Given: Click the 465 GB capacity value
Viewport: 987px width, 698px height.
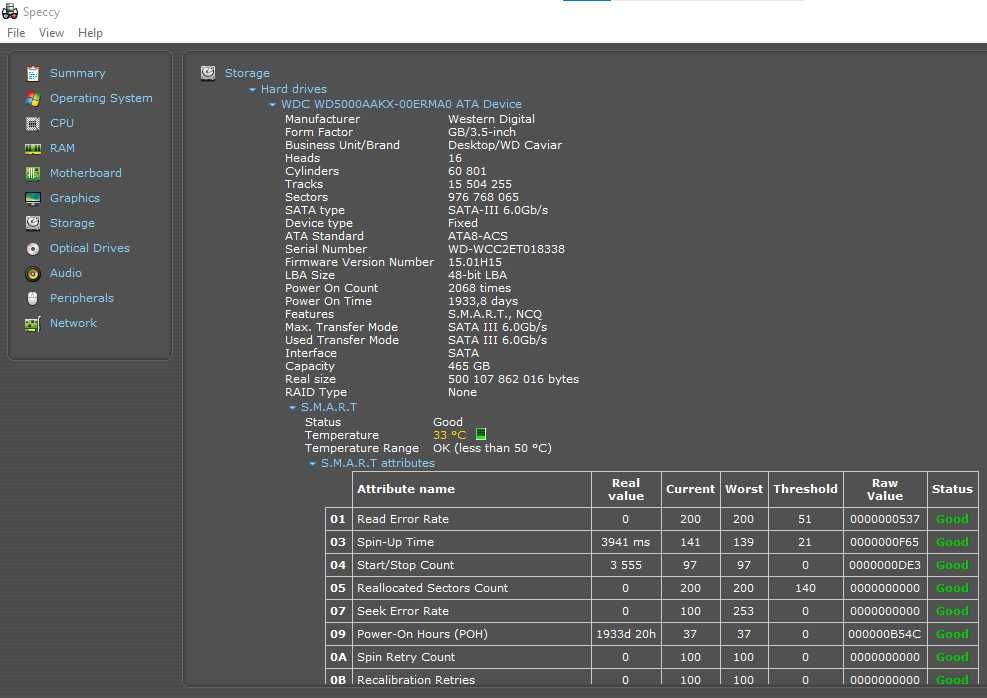Looking at the screenshot, I should coord(468,366).
